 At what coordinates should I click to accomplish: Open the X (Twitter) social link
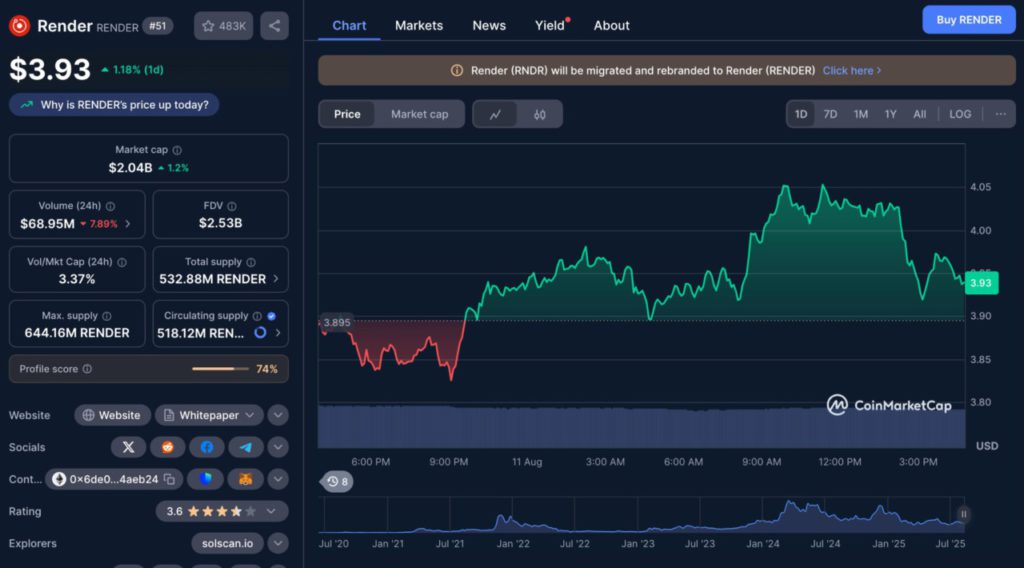128,447
